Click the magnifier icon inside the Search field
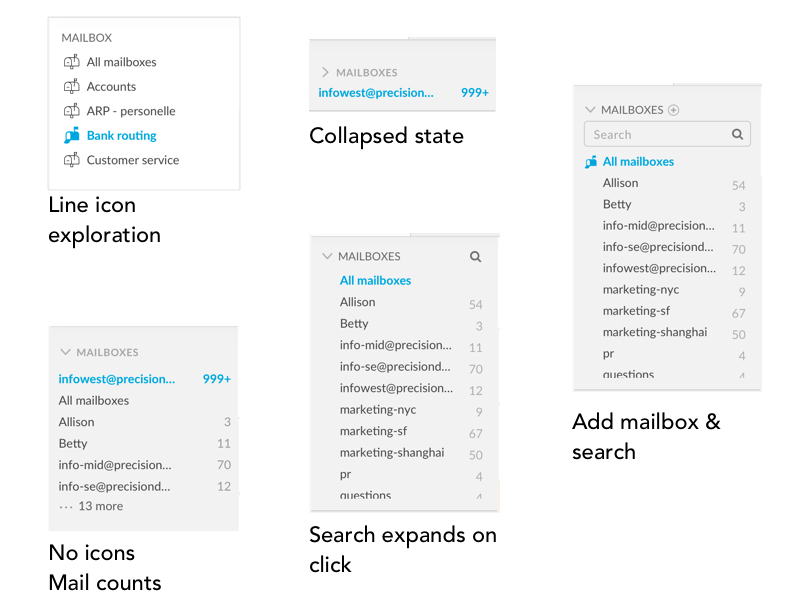The image size is (800, 600). (737, 134)
